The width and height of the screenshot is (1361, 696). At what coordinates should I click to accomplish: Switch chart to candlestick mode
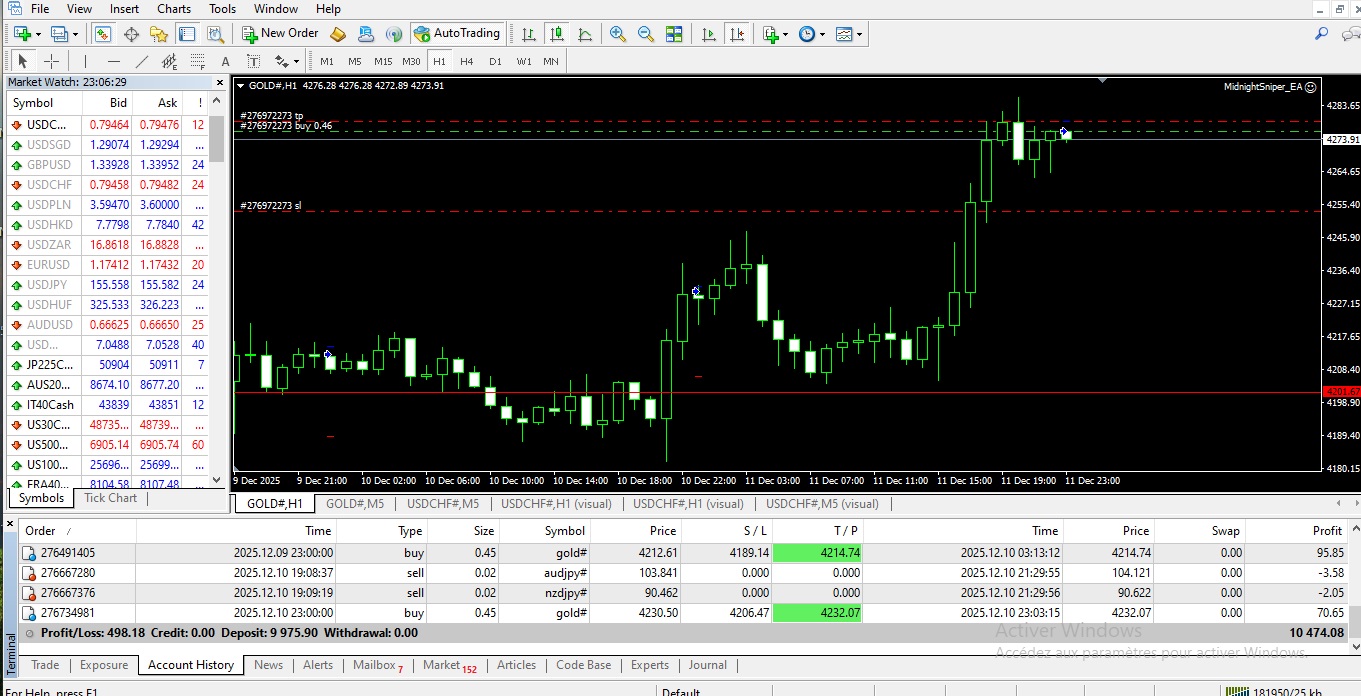[557, 34]
